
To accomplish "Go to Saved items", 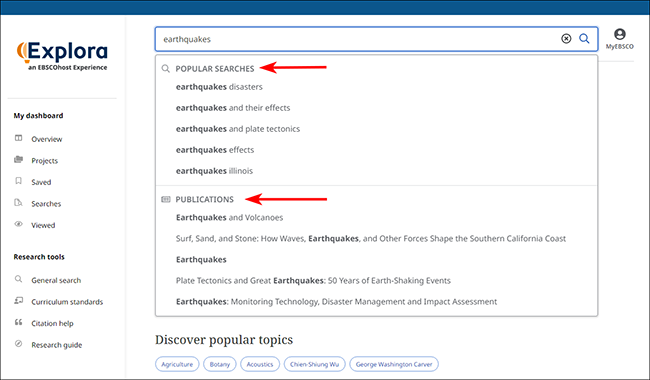I will tap(41, 182).
